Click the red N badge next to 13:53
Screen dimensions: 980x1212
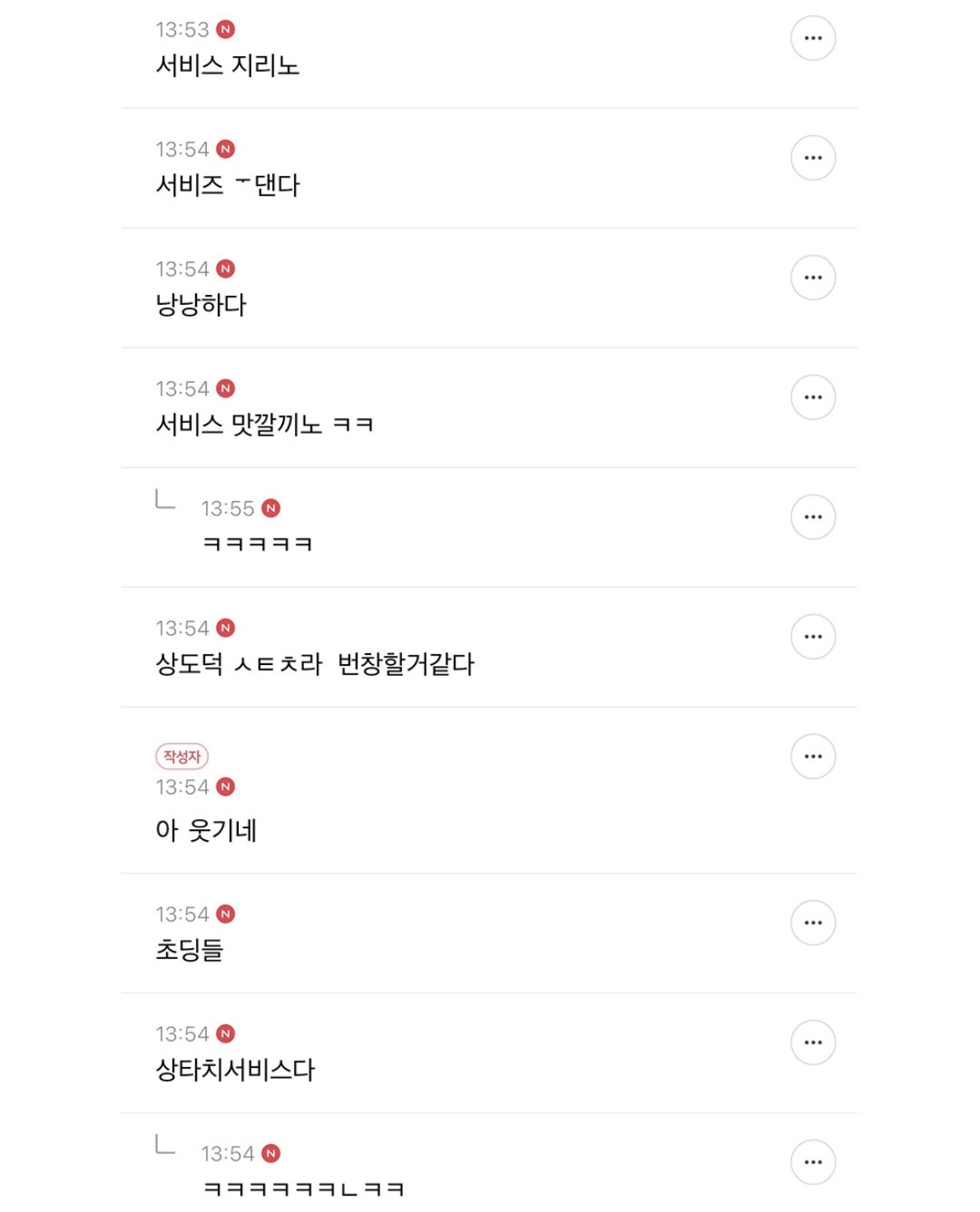(225, 29)
